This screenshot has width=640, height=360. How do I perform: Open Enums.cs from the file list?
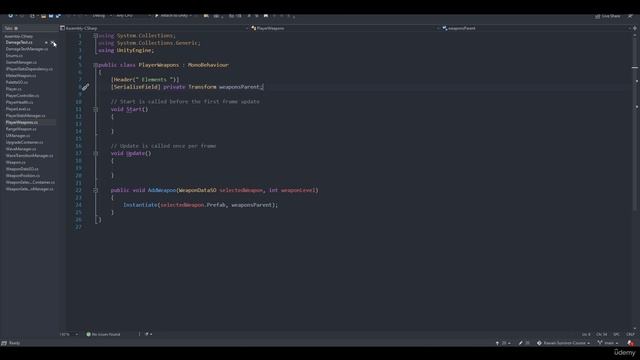pyautogui.click(x=14, y=56)
